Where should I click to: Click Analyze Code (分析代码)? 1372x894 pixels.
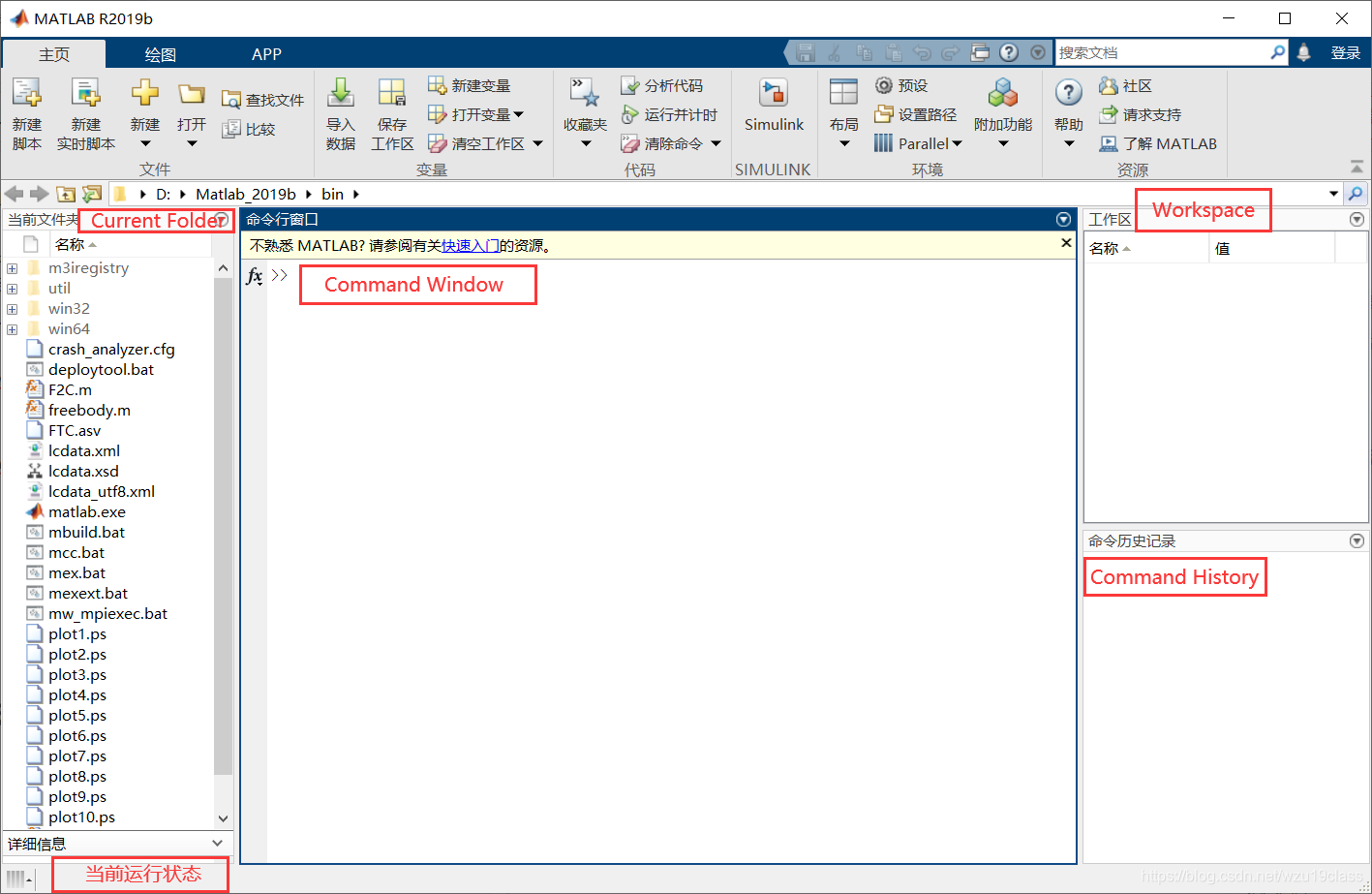[662, 85]
